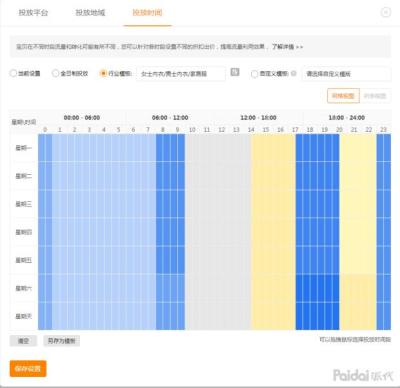Screen dimensions: 400x388
Task: Click the 另存为模板 button
Action: coord(62,341)
